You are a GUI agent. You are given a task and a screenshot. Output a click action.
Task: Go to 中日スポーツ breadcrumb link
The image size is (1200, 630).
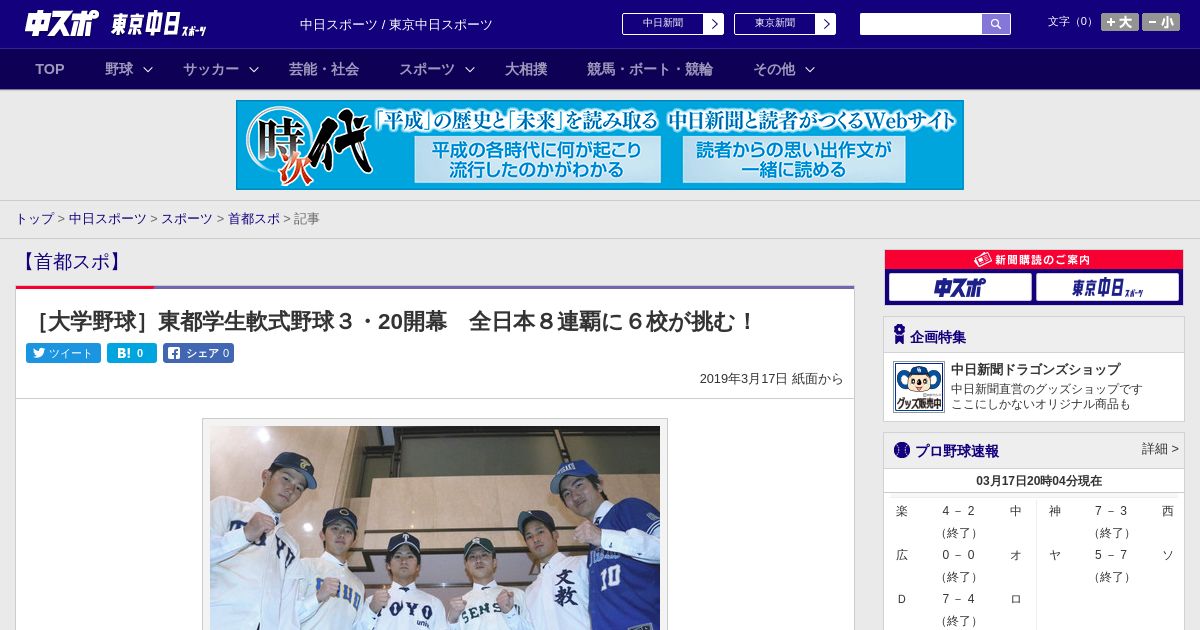pyautogui.click(x=108, y=218)
